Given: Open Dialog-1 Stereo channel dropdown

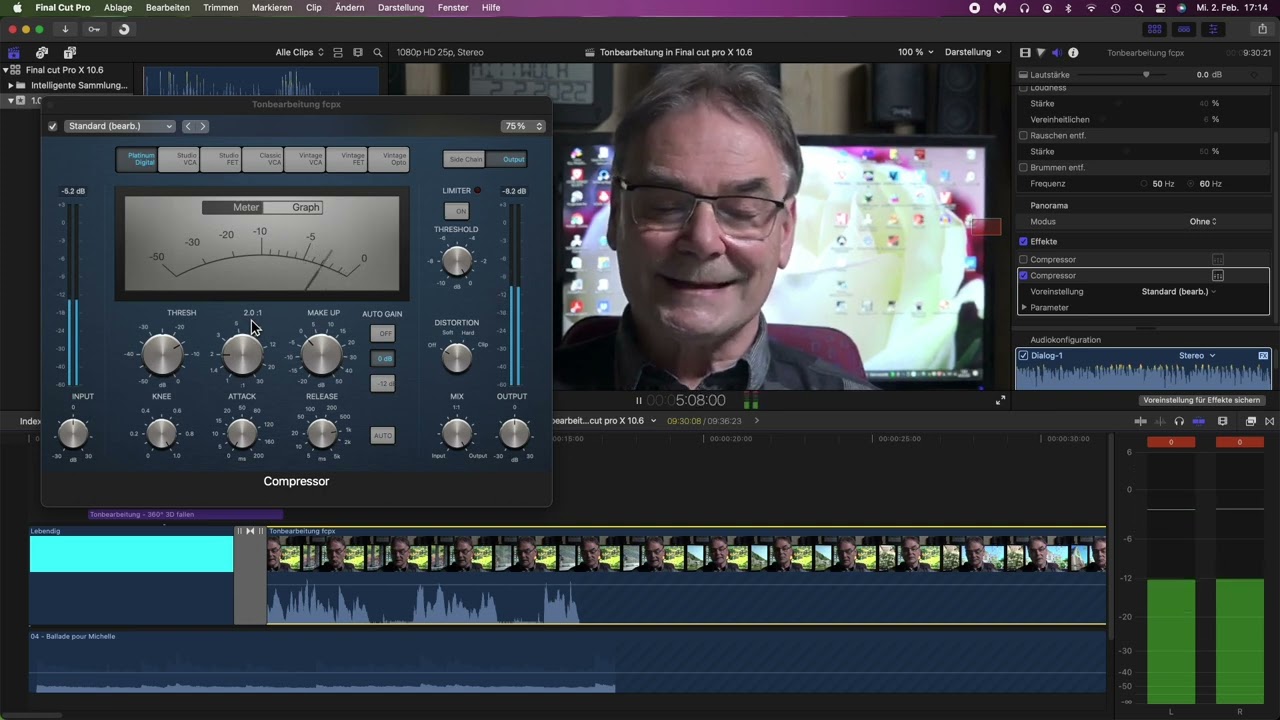Looking at the screenshot, I should pos(1197,355).
